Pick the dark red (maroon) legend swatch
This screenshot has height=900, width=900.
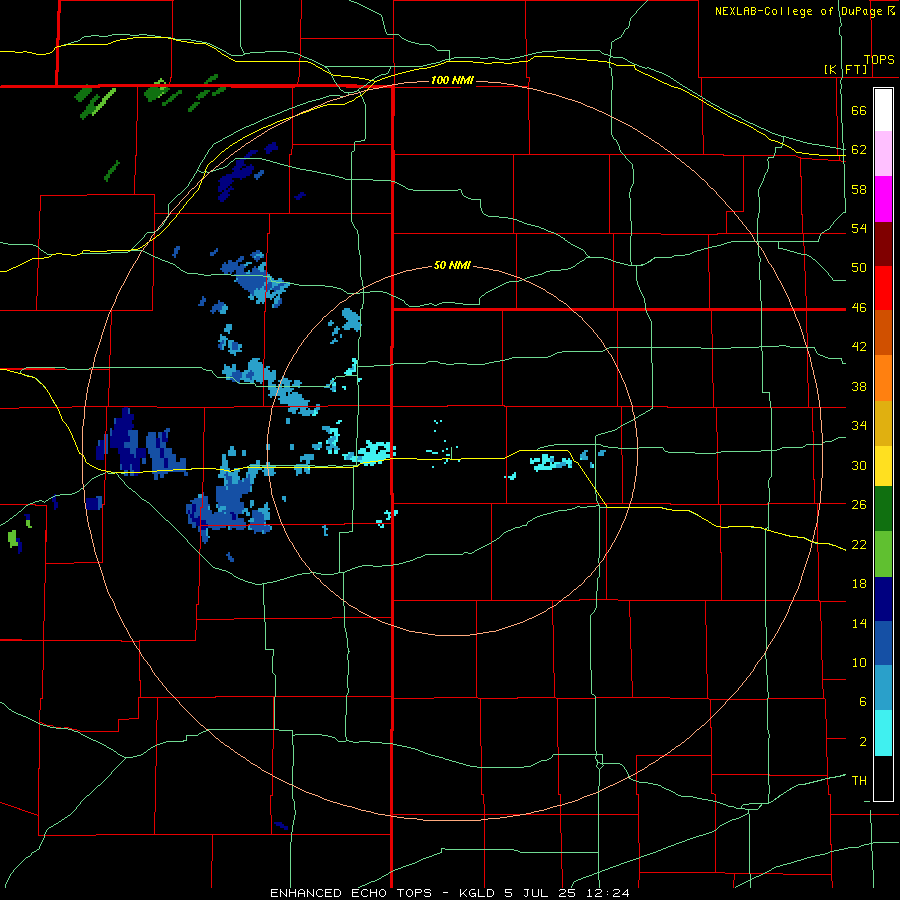883,243
